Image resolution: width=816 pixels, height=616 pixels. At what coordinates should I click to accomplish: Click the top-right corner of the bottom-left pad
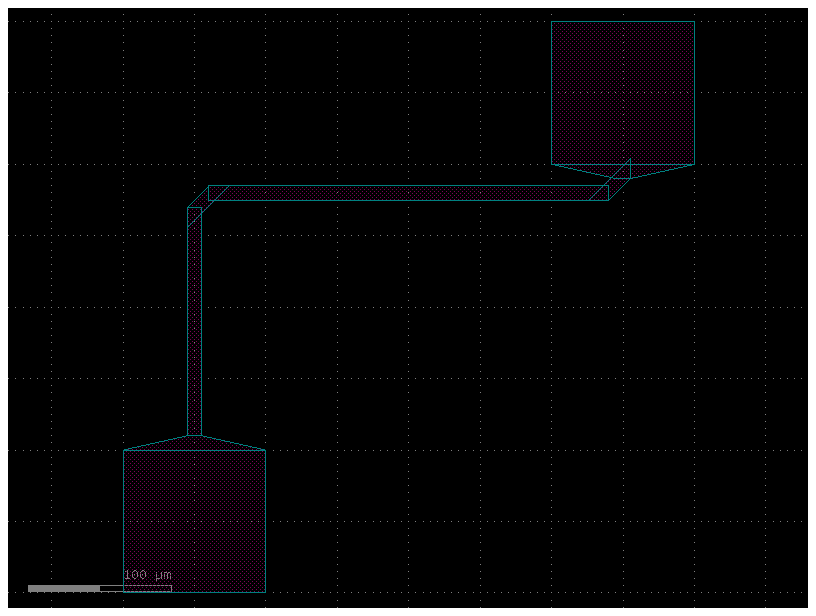click(x=265, y=450)
